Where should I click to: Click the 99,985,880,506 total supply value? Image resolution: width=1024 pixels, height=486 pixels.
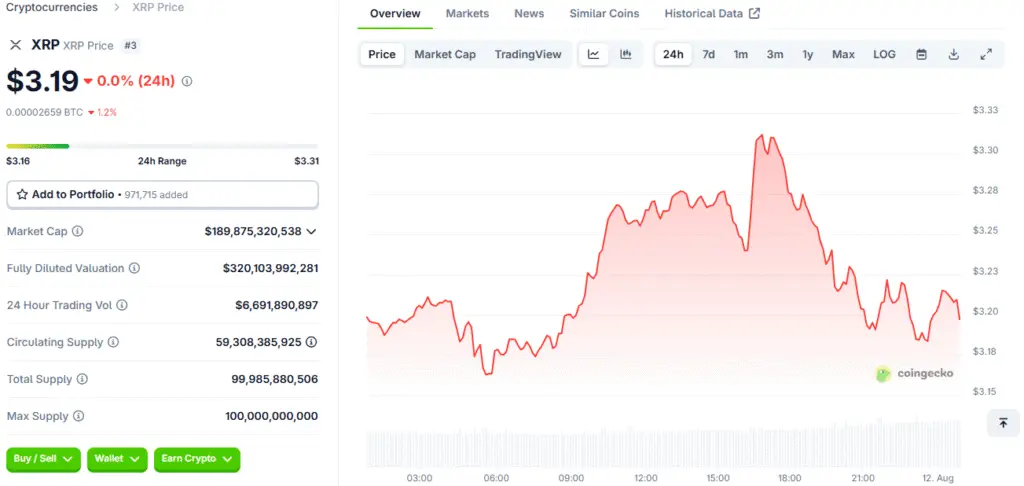[275, 380]
